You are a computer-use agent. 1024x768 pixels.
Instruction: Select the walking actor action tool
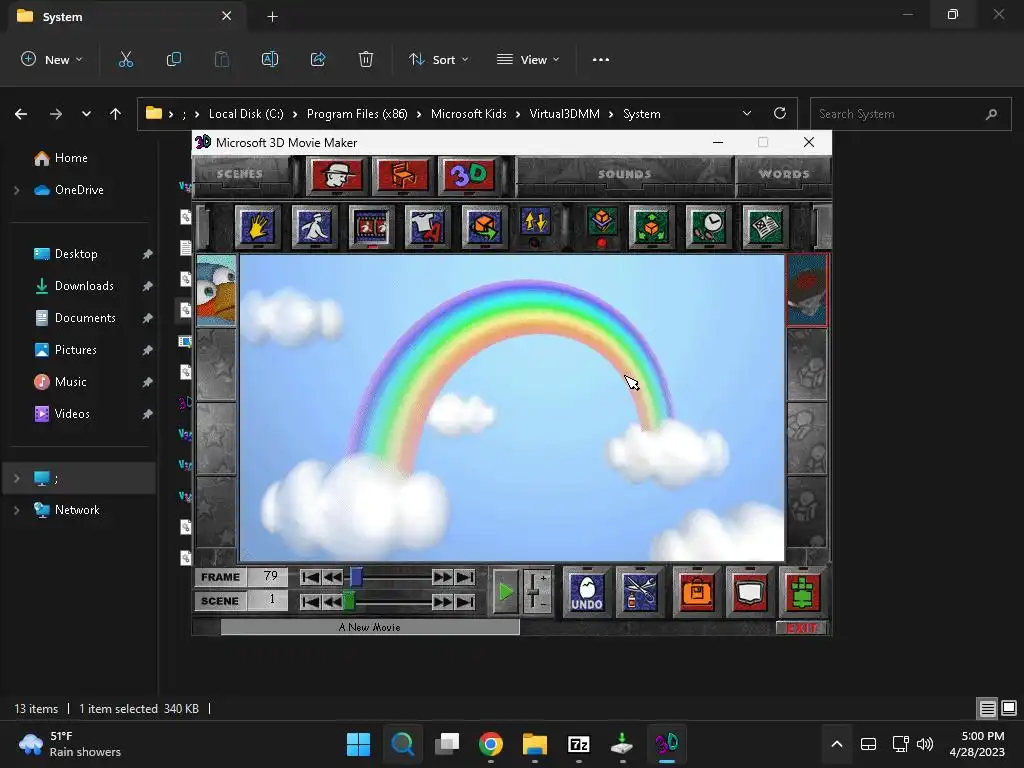[x=315, y=227]
